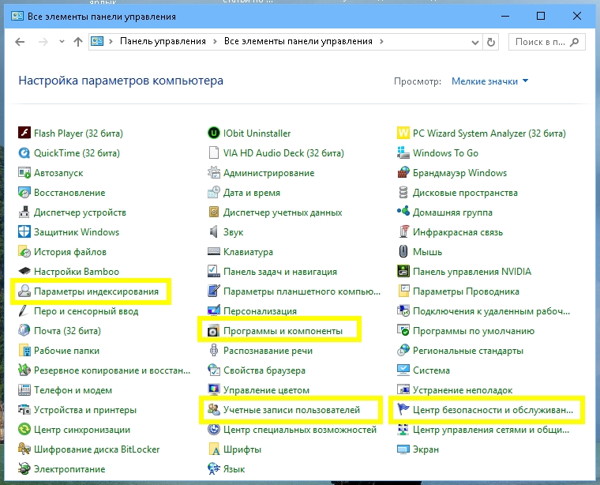This screenshot has width=600, height=485.
Task: Open the Автозапуск link
Action: click(58, 173)
